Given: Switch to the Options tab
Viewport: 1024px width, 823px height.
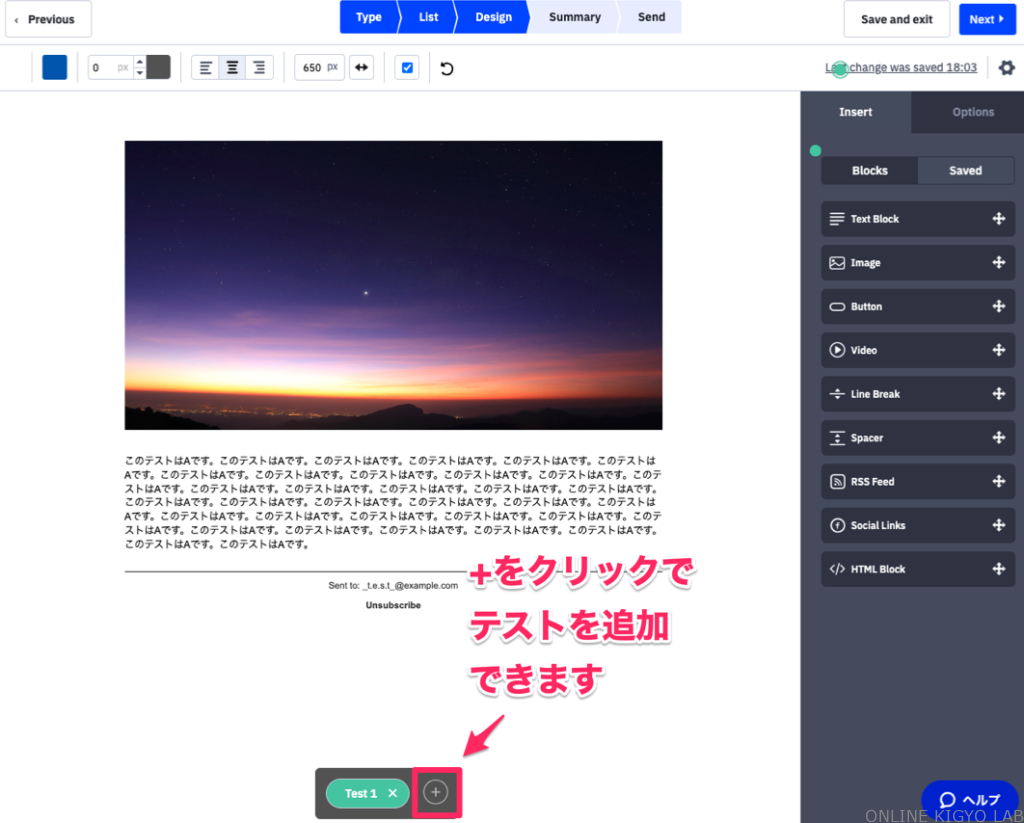Looking at the screenshot, I should pyautogui.click(x=972, y=112).
